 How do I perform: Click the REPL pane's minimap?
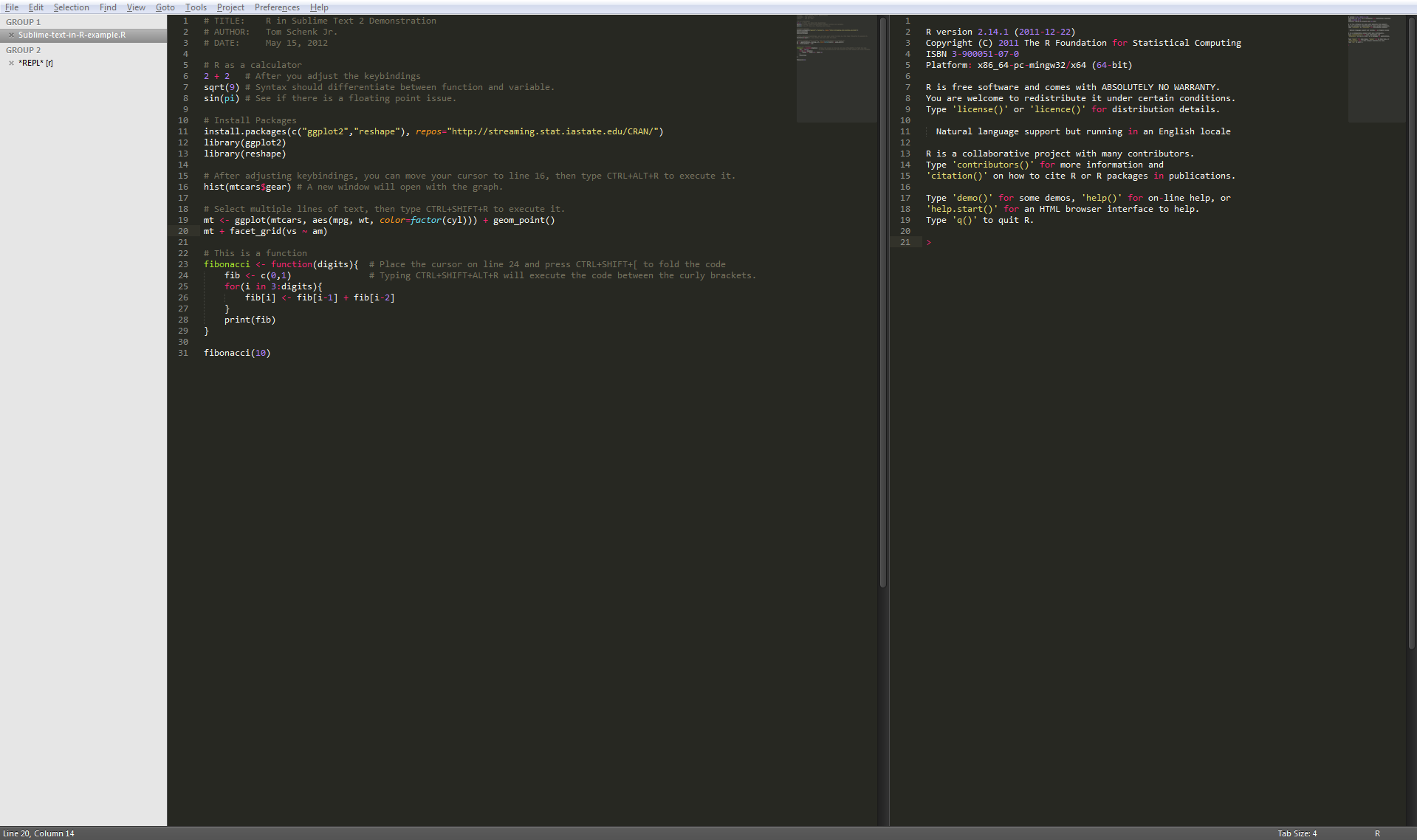1376,68
